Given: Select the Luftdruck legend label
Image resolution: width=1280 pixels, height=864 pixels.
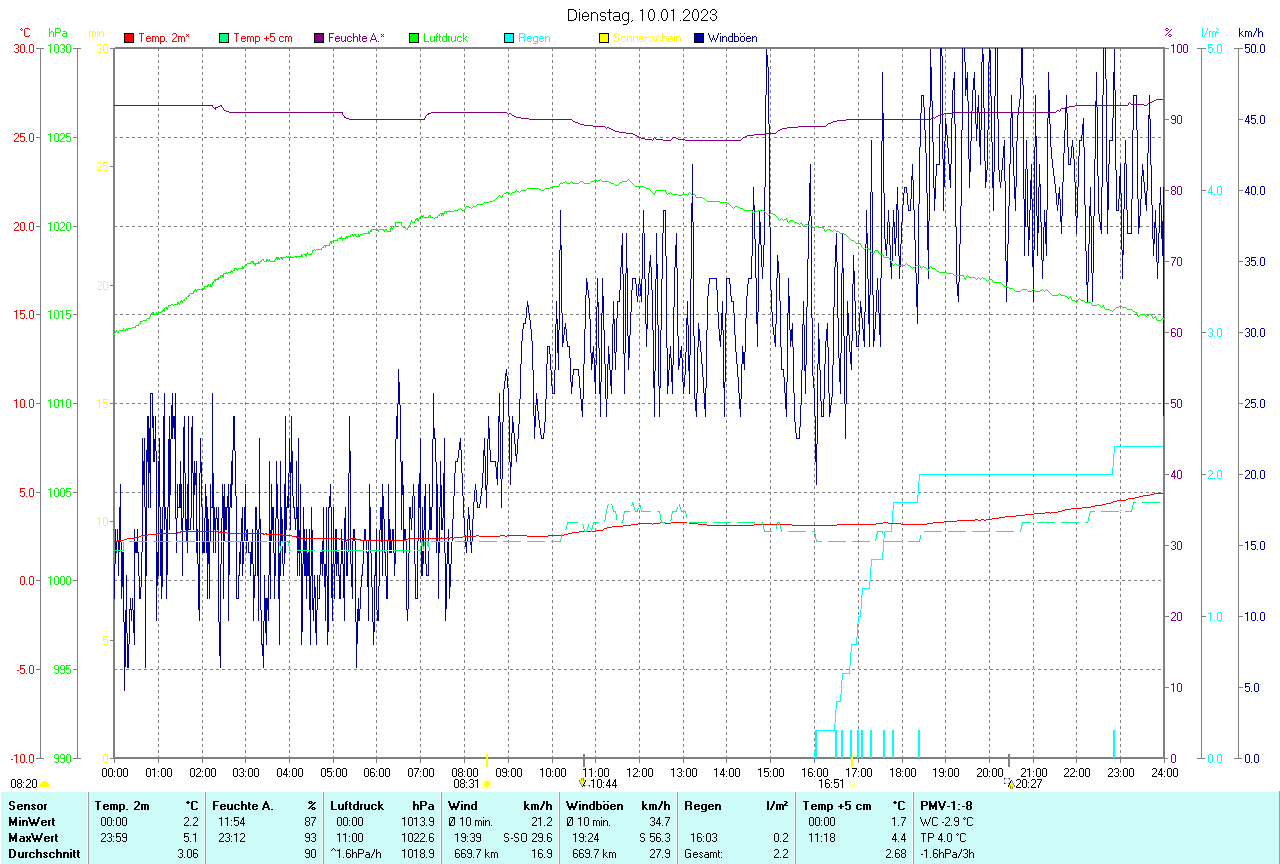Looking at the screenshot, I should [x=446, y=38].
